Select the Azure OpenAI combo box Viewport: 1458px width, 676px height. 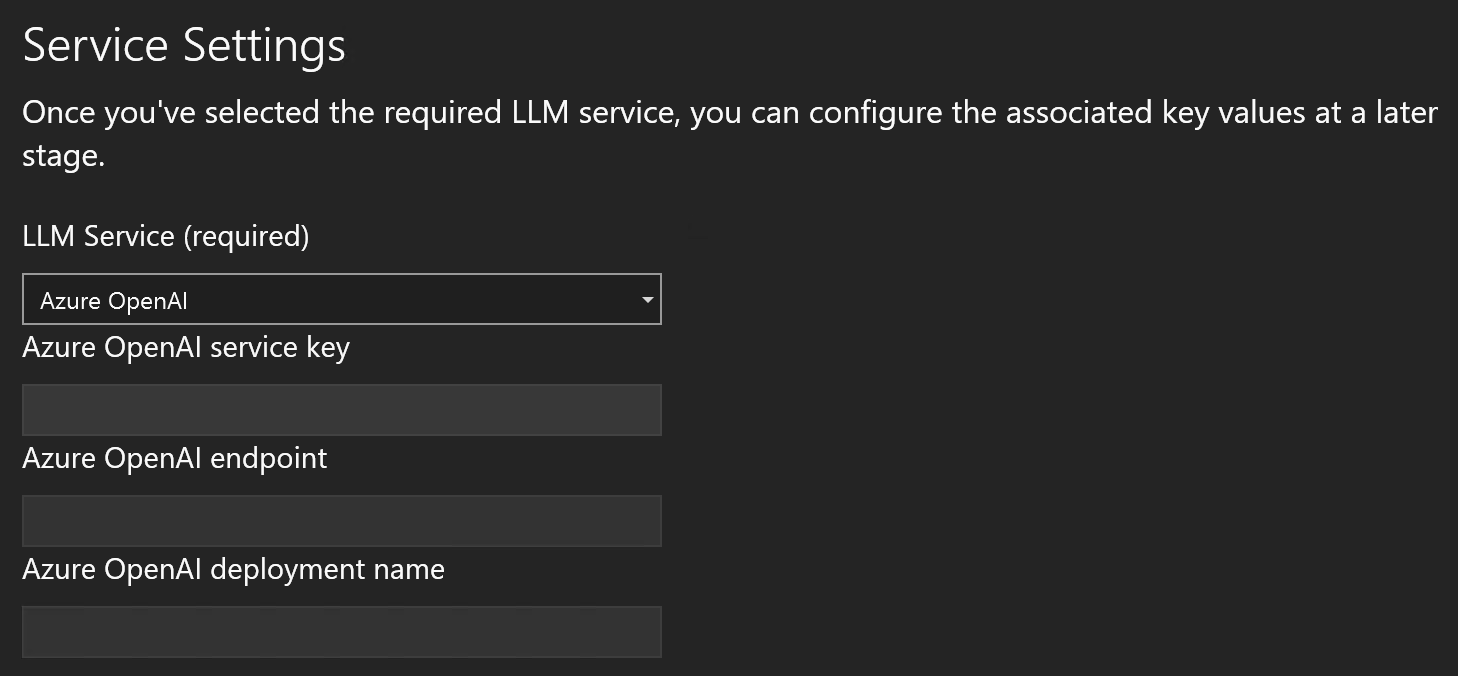click(342, 298)
